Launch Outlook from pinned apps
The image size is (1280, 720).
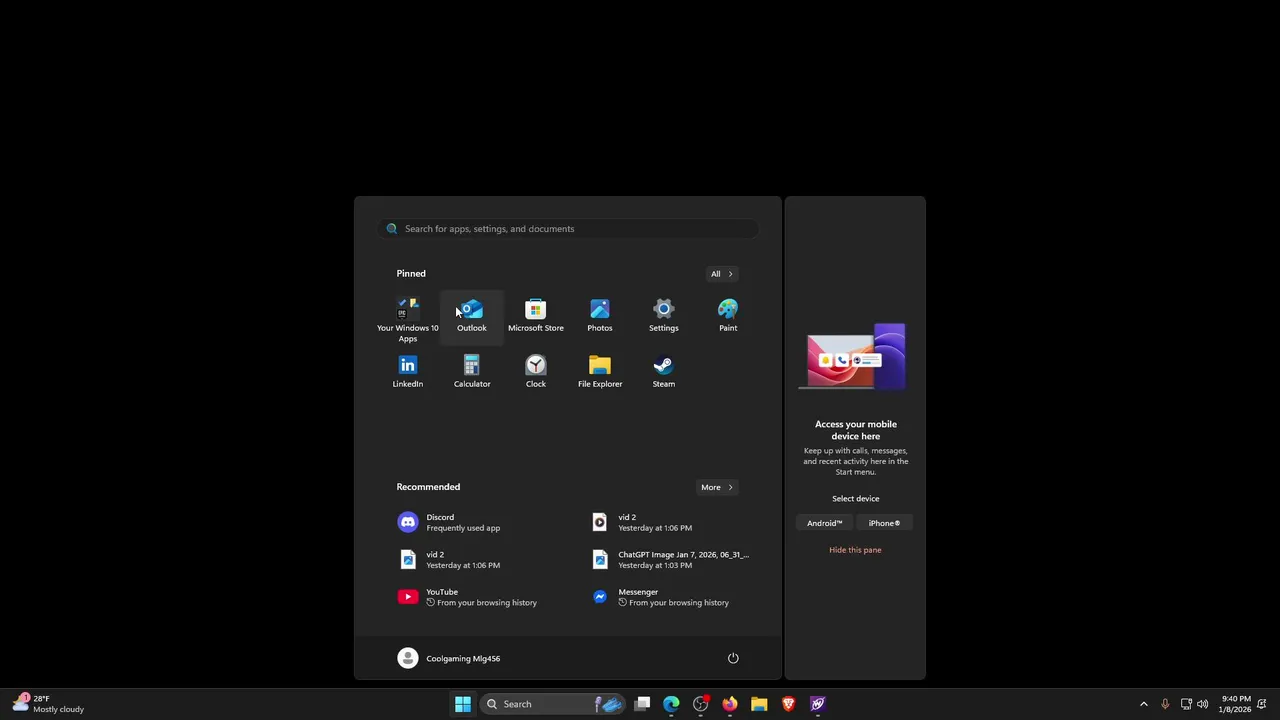(x=471, y=316)
